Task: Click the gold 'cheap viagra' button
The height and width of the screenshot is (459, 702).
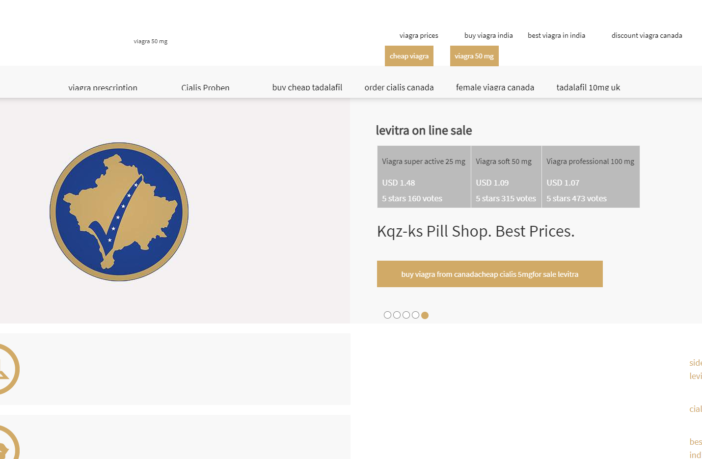Action: (409, 56)
